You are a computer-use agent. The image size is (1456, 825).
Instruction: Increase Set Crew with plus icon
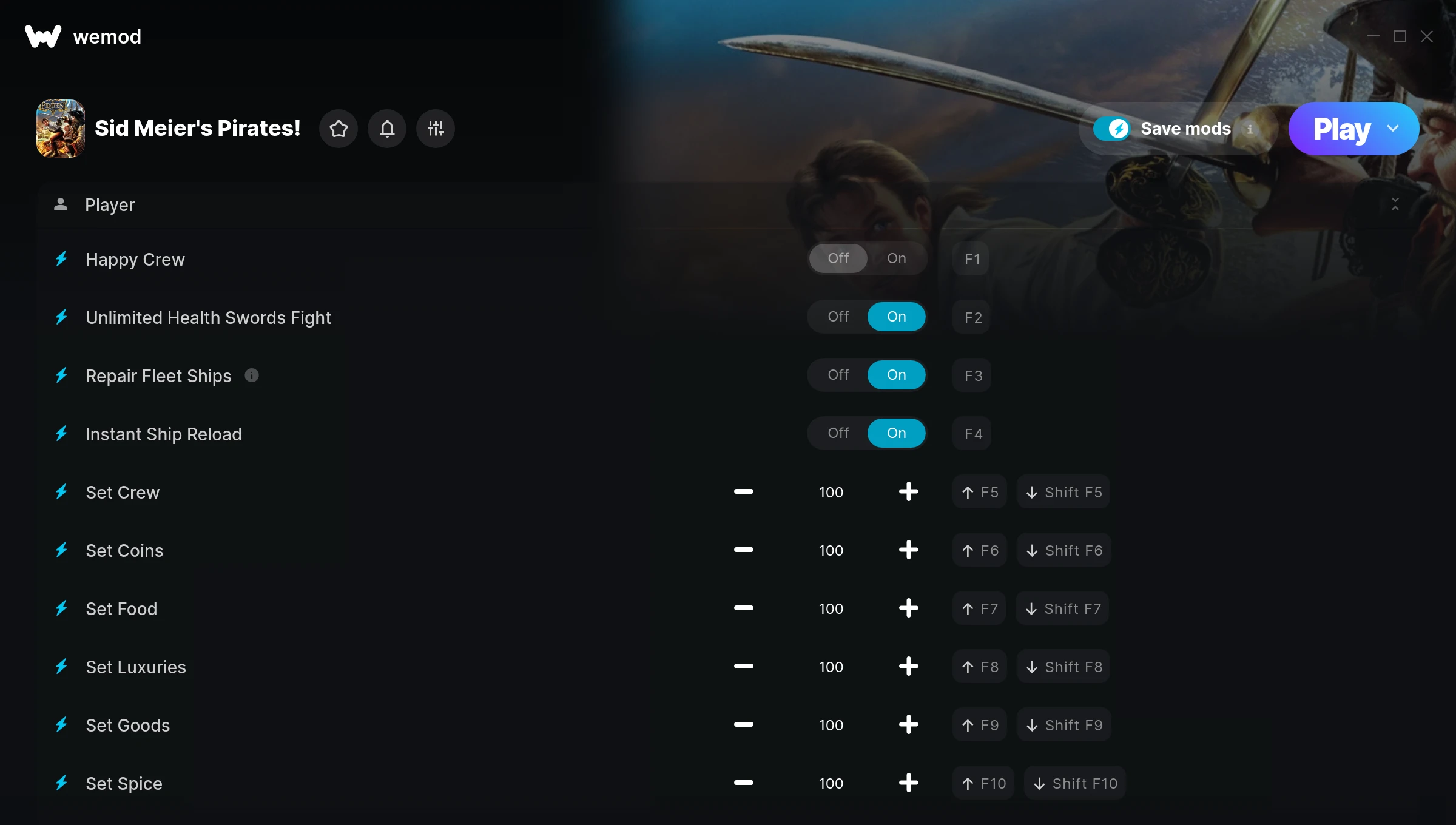(908, 491)
